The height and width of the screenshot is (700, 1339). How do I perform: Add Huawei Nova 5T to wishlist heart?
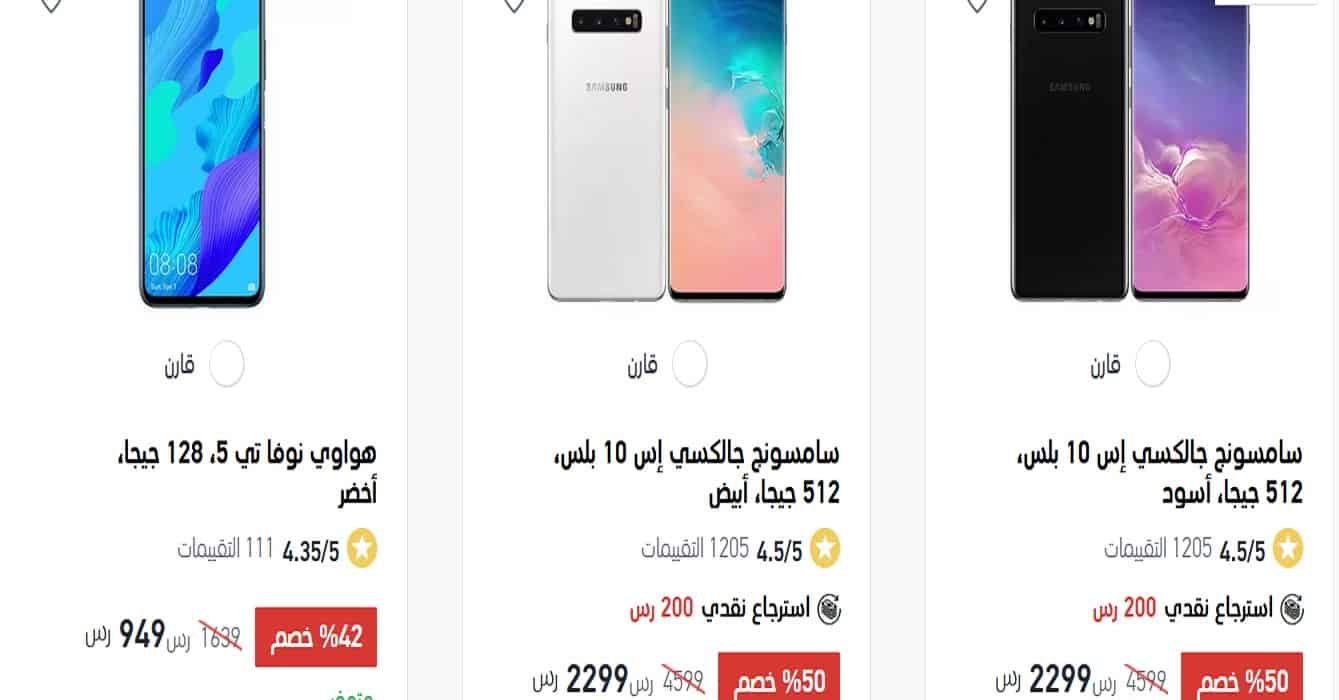click(x=50, y=5)
